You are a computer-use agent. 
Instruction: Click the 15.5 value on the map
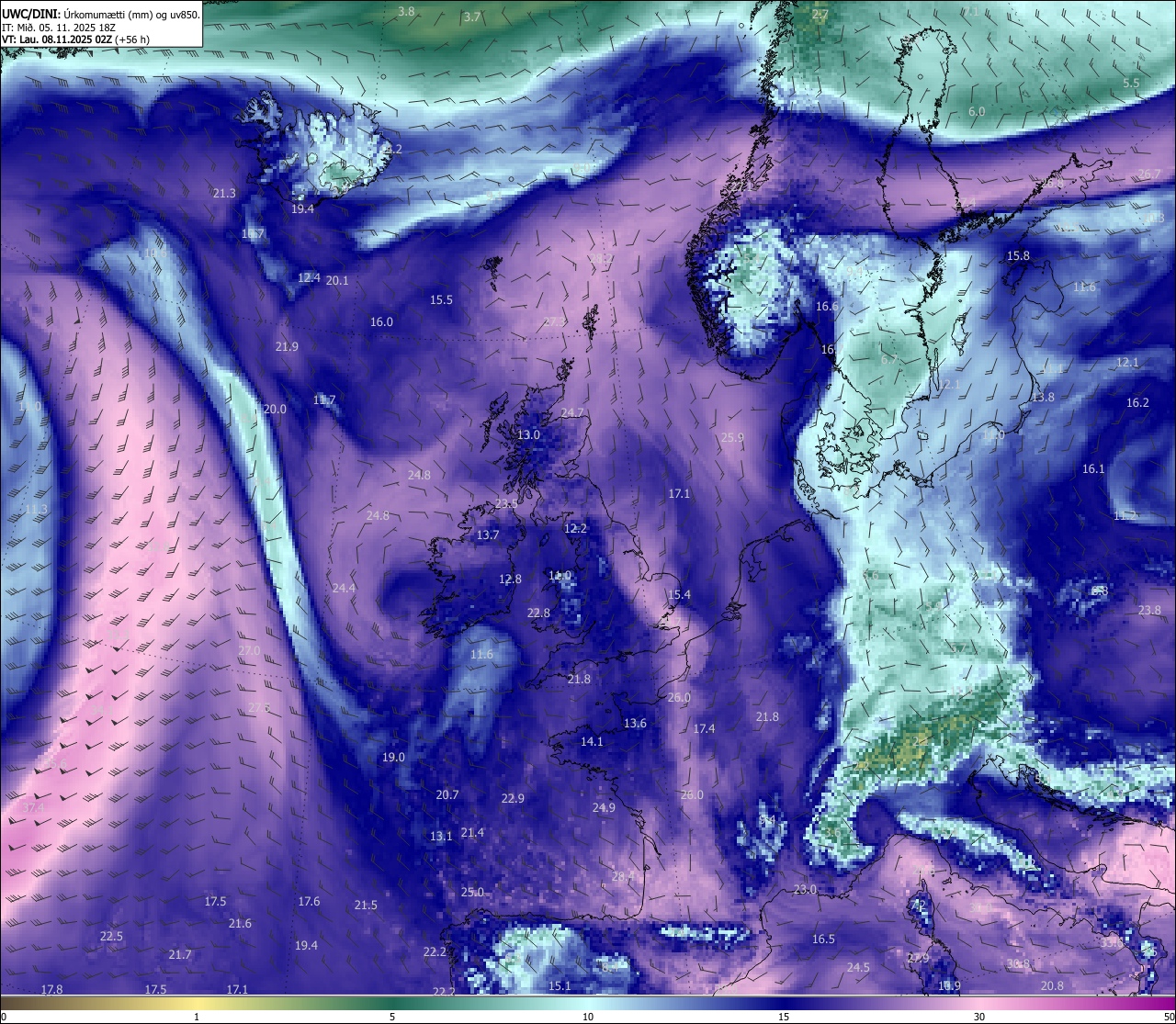point(441,299)
